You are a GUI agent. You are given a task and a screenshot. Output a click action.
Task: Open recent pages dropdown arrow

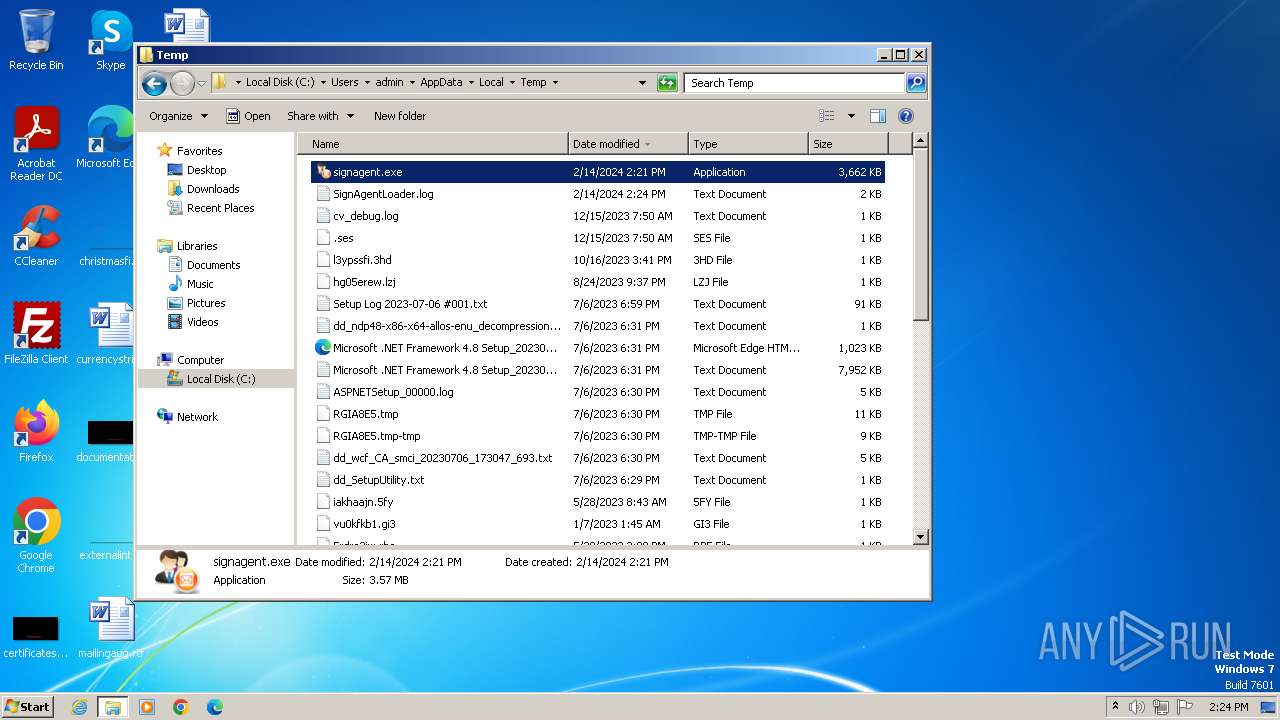click(201, 83)
